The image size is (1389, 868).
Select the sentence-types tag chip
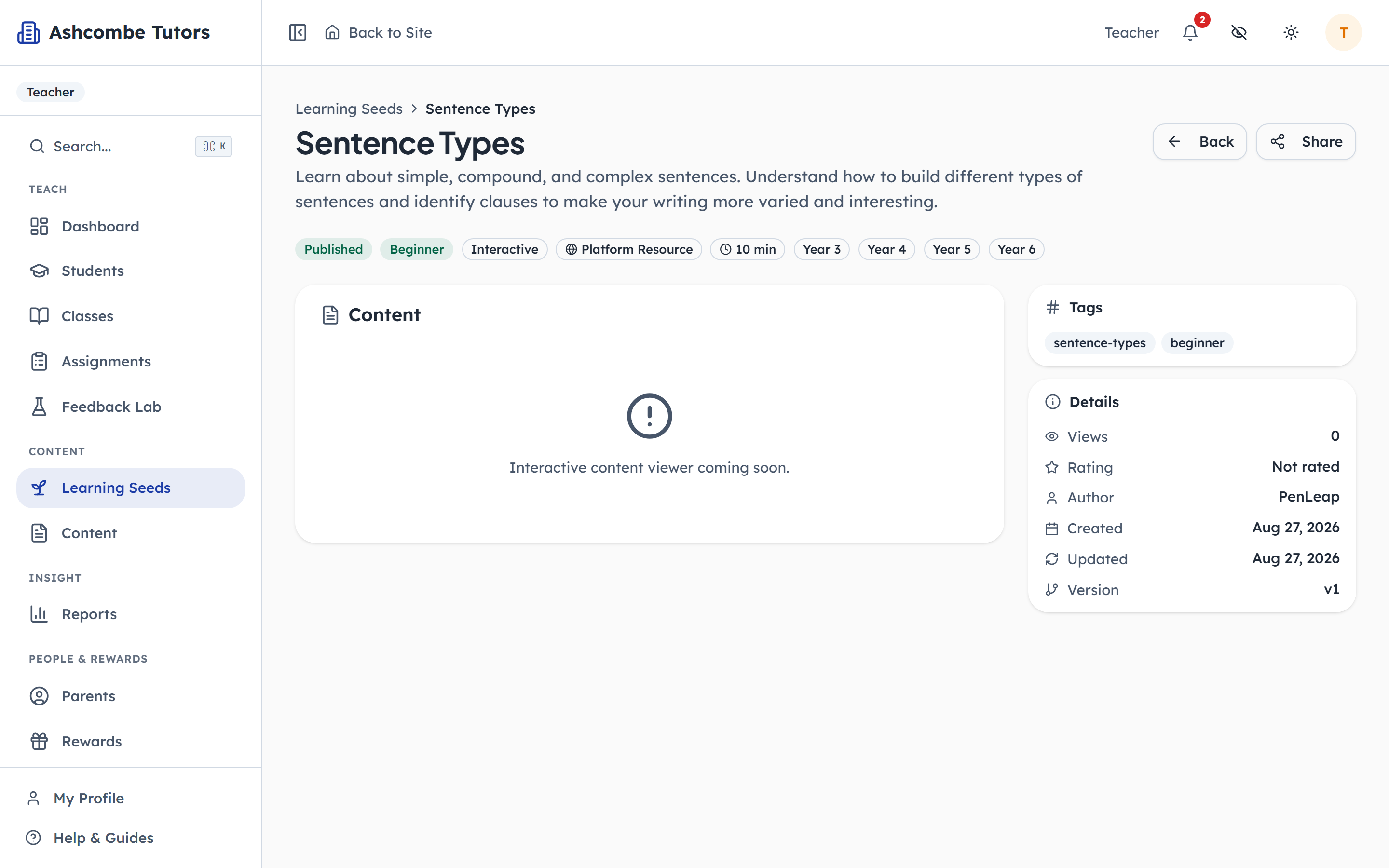[x=1099, y=343]
